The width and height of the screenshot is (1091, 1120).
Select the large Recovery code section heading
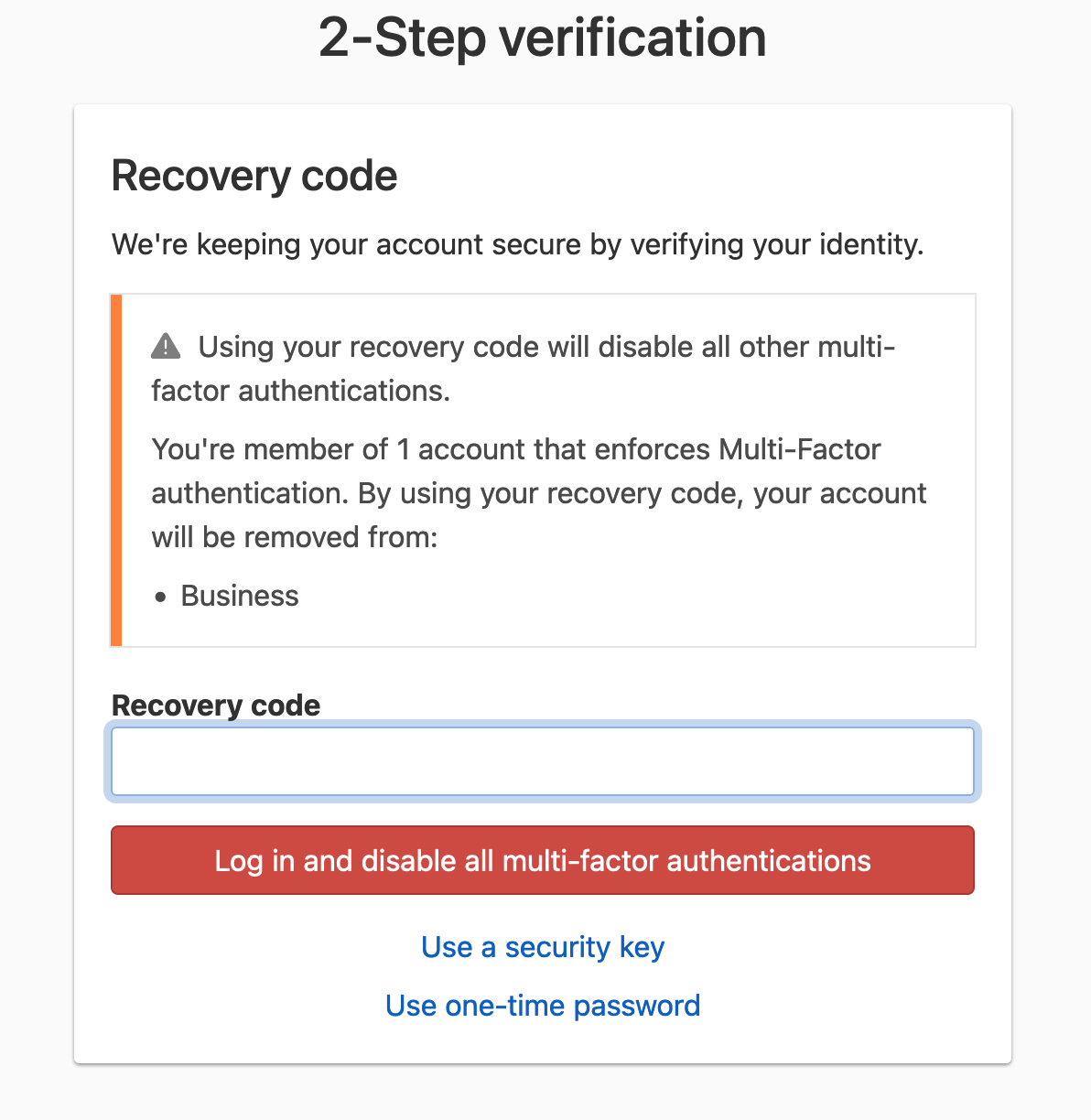pos(254,177)
